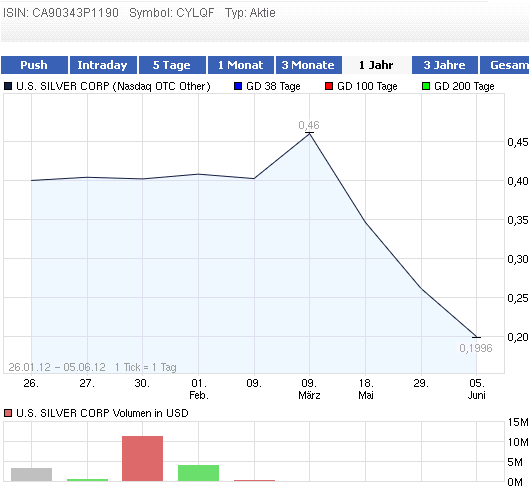Open the Gesamt time range tab

[504, 65]
